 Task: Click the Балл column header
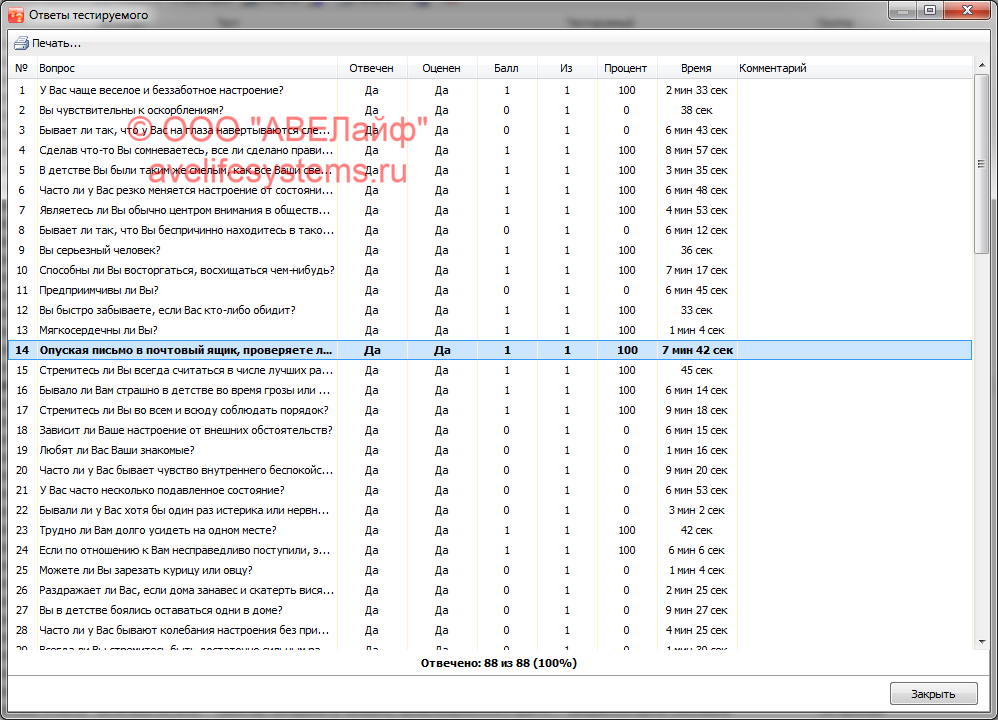[x=506, y=68]
